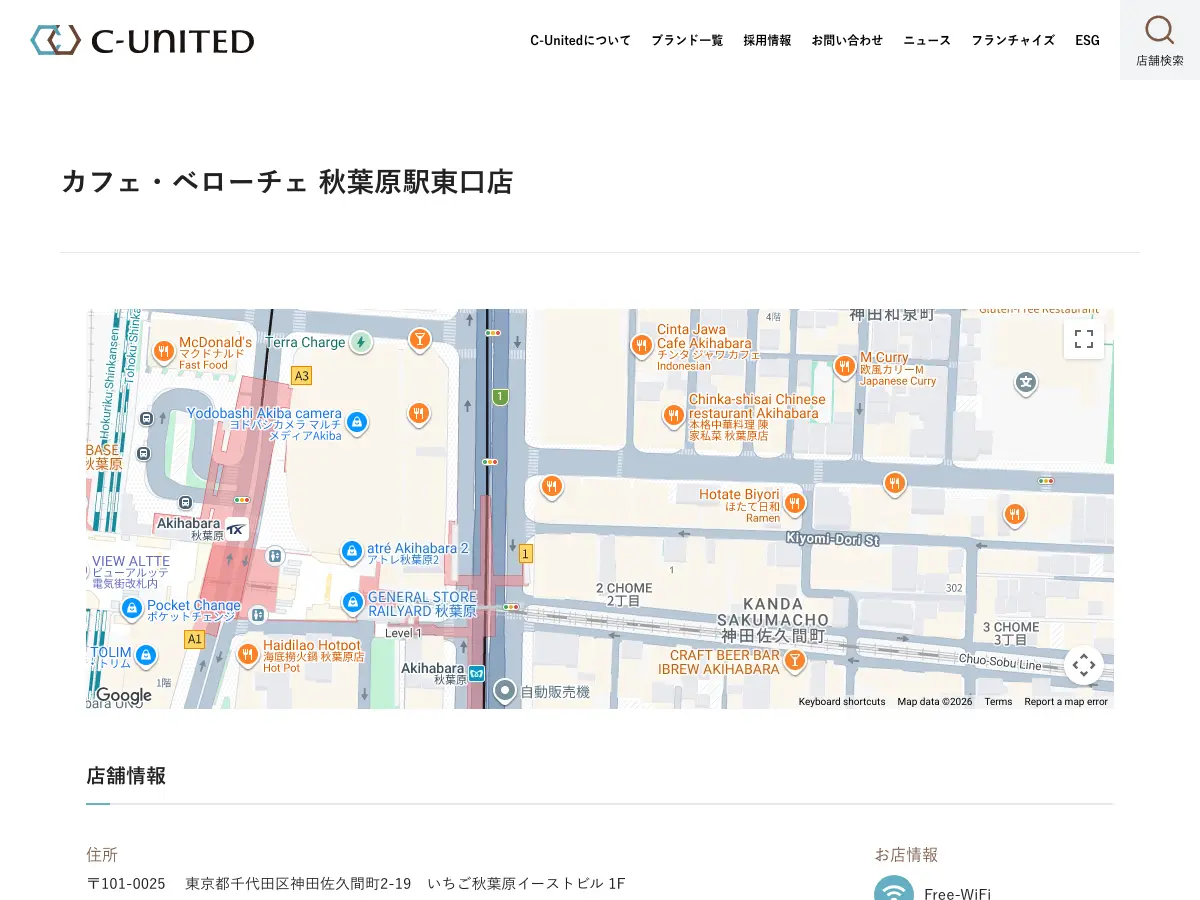Click the C-United logo
This screenshot has width=1200, height=900.
tap(142, 40)
